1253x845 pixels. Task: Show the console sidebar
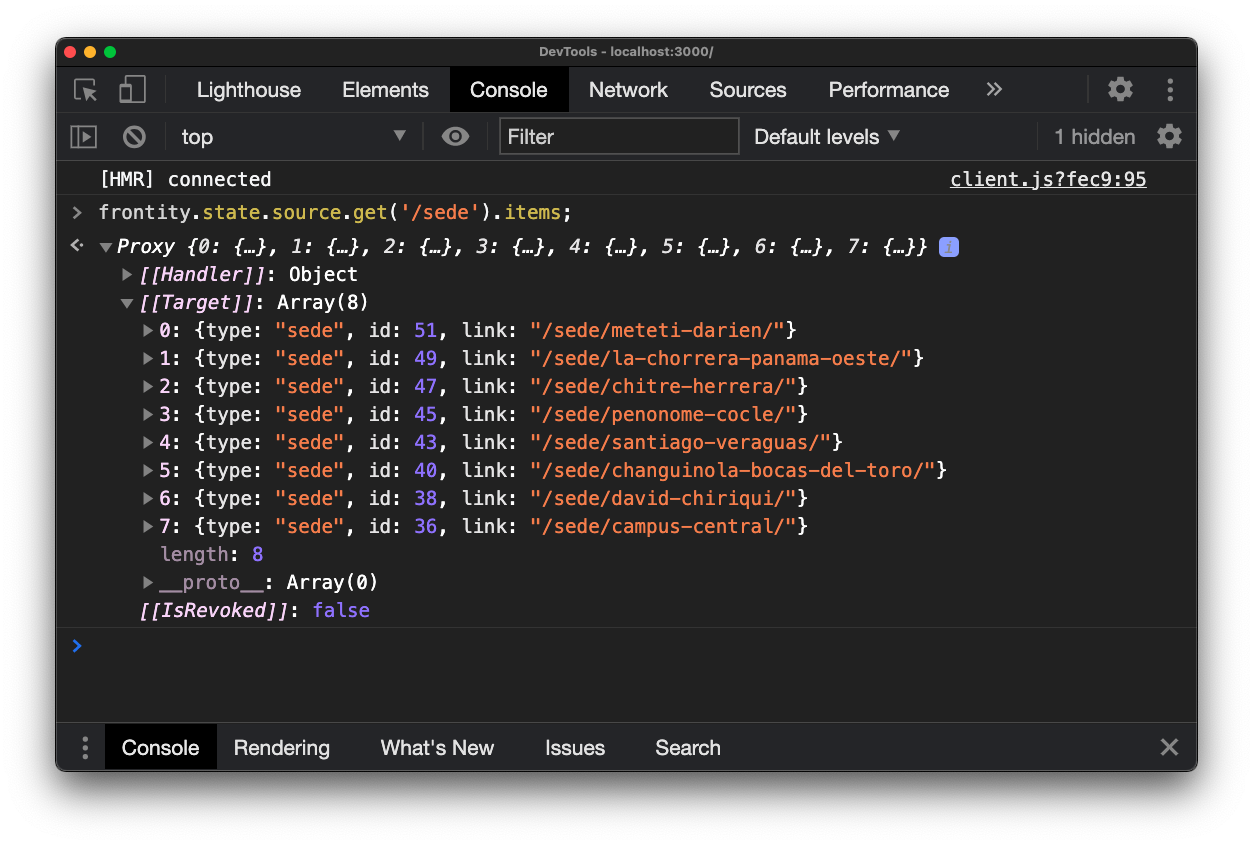[x=83, y=137]
